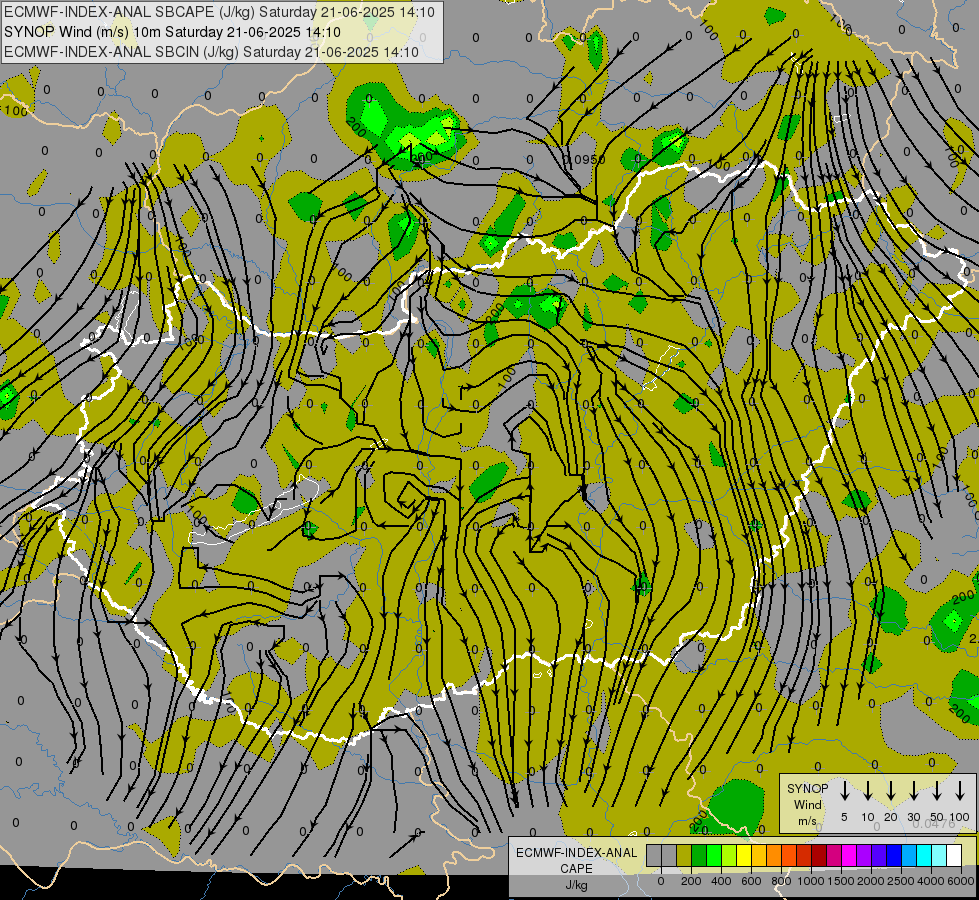Viewport: 979px width, 900px height.
Task: Click the 1000 tick label in CAPE legend
Action: point(811,881)
